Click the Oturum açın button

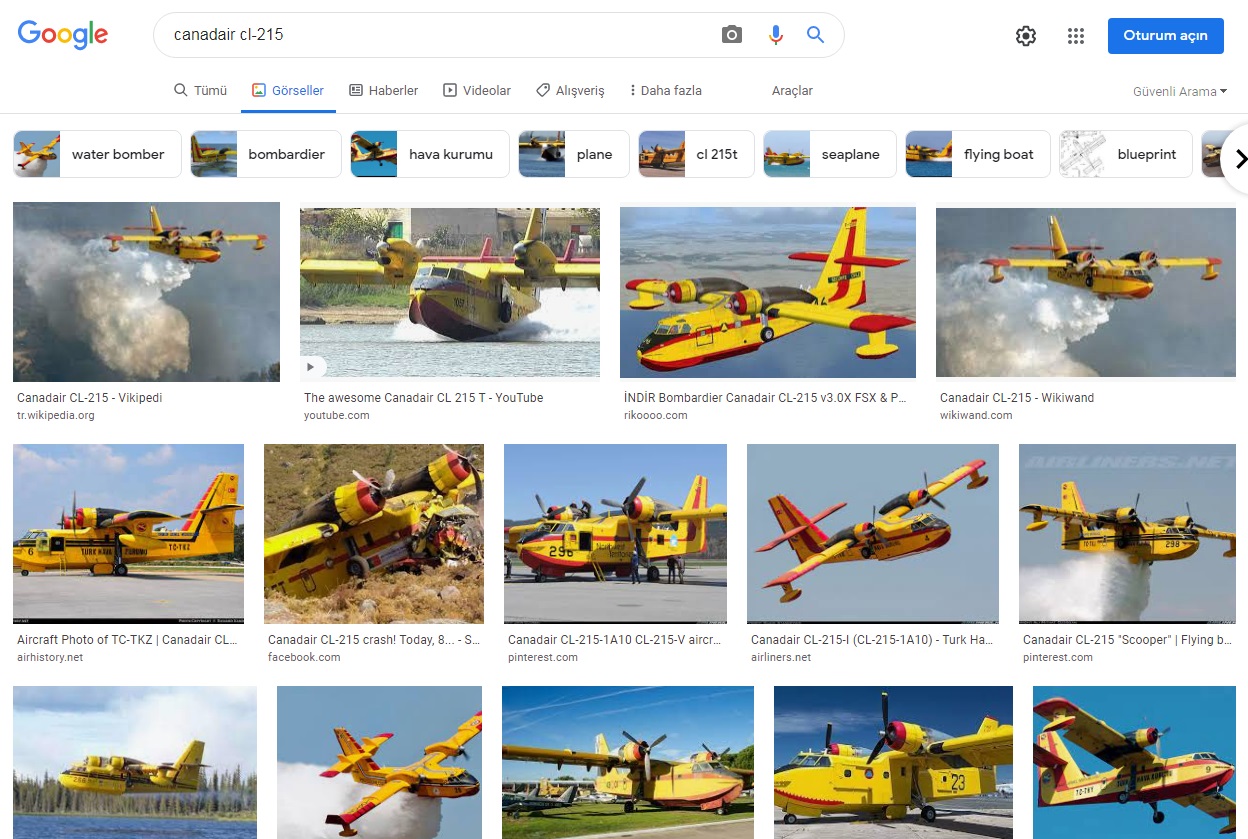1165,35
